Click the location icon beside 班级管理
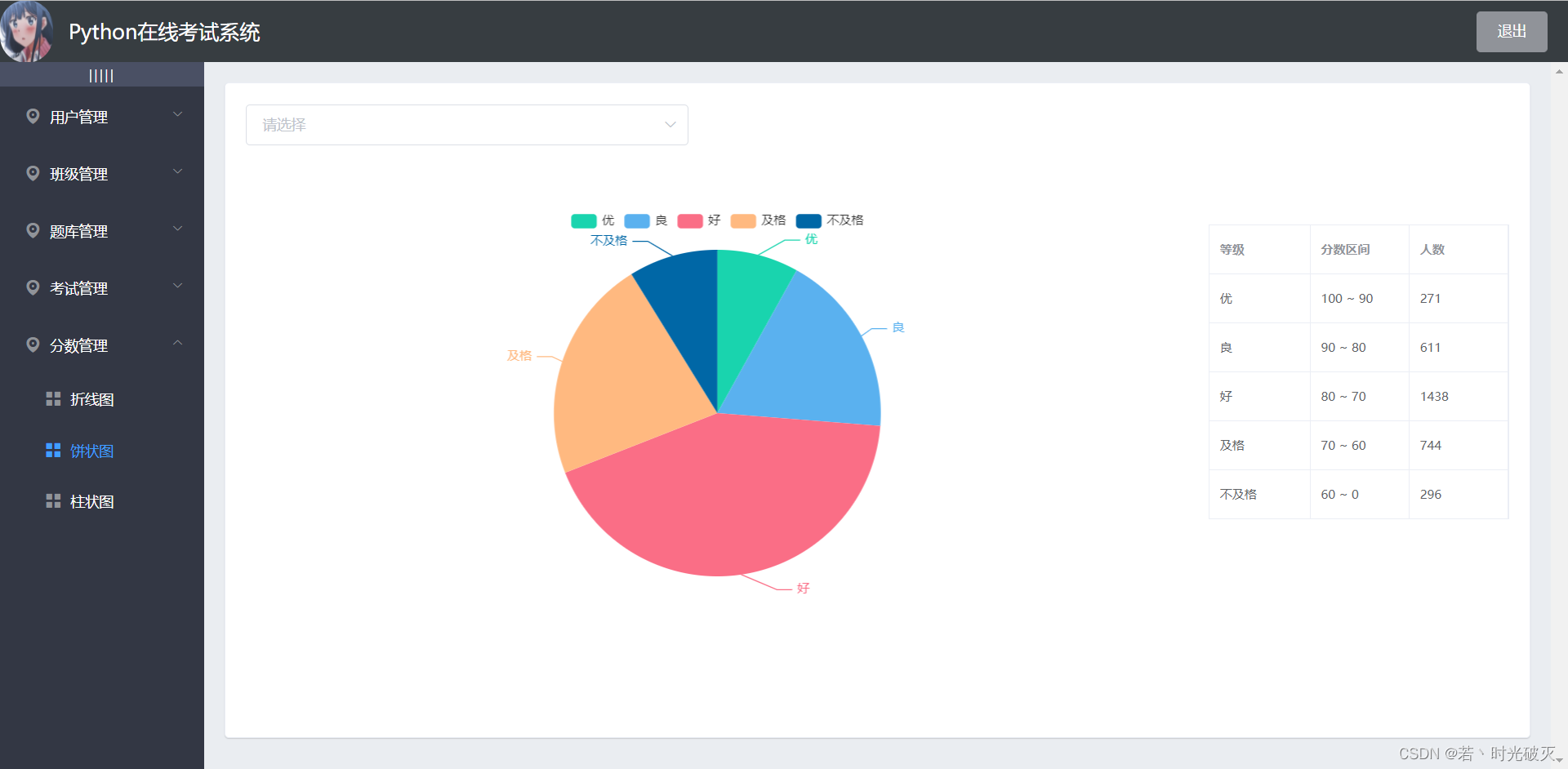The width and height of the screenshot is (1568, 769). coord(33,173)
